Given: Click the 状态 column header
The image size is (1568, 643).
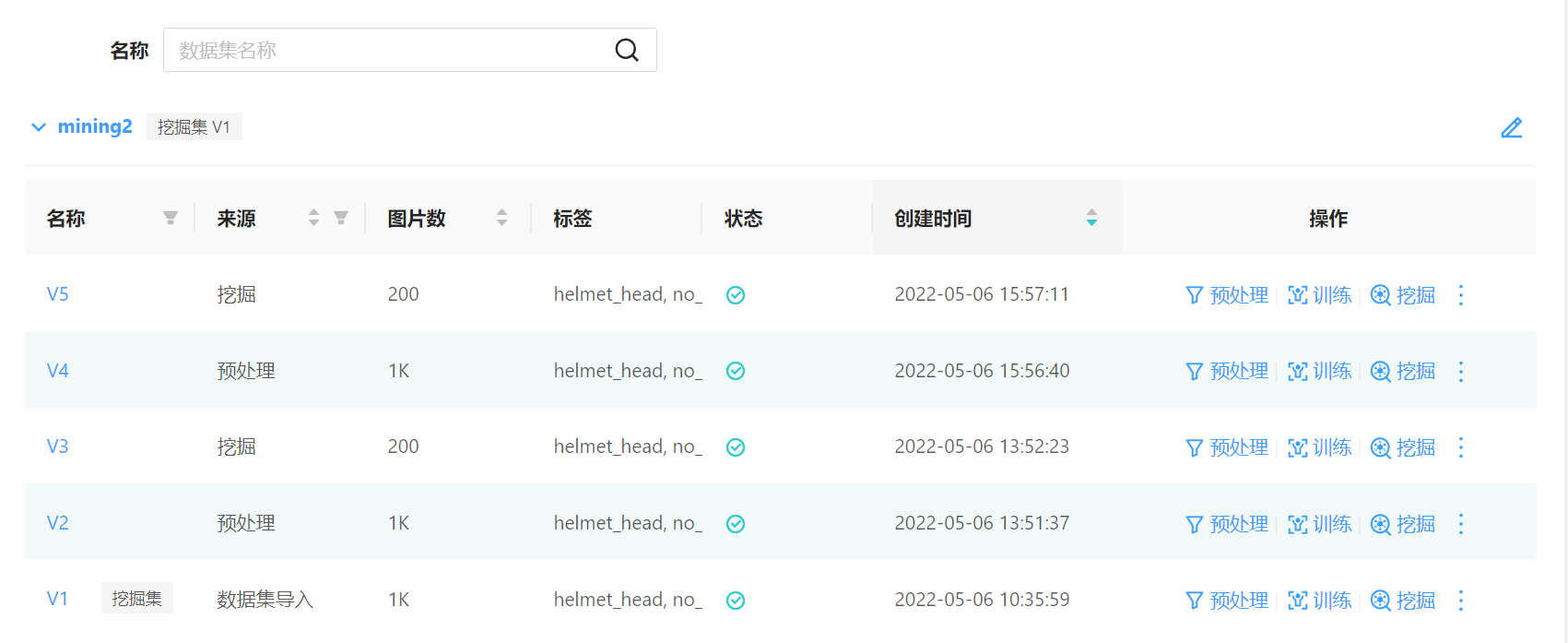Looking at the screenshot, I should pos(743,219).
